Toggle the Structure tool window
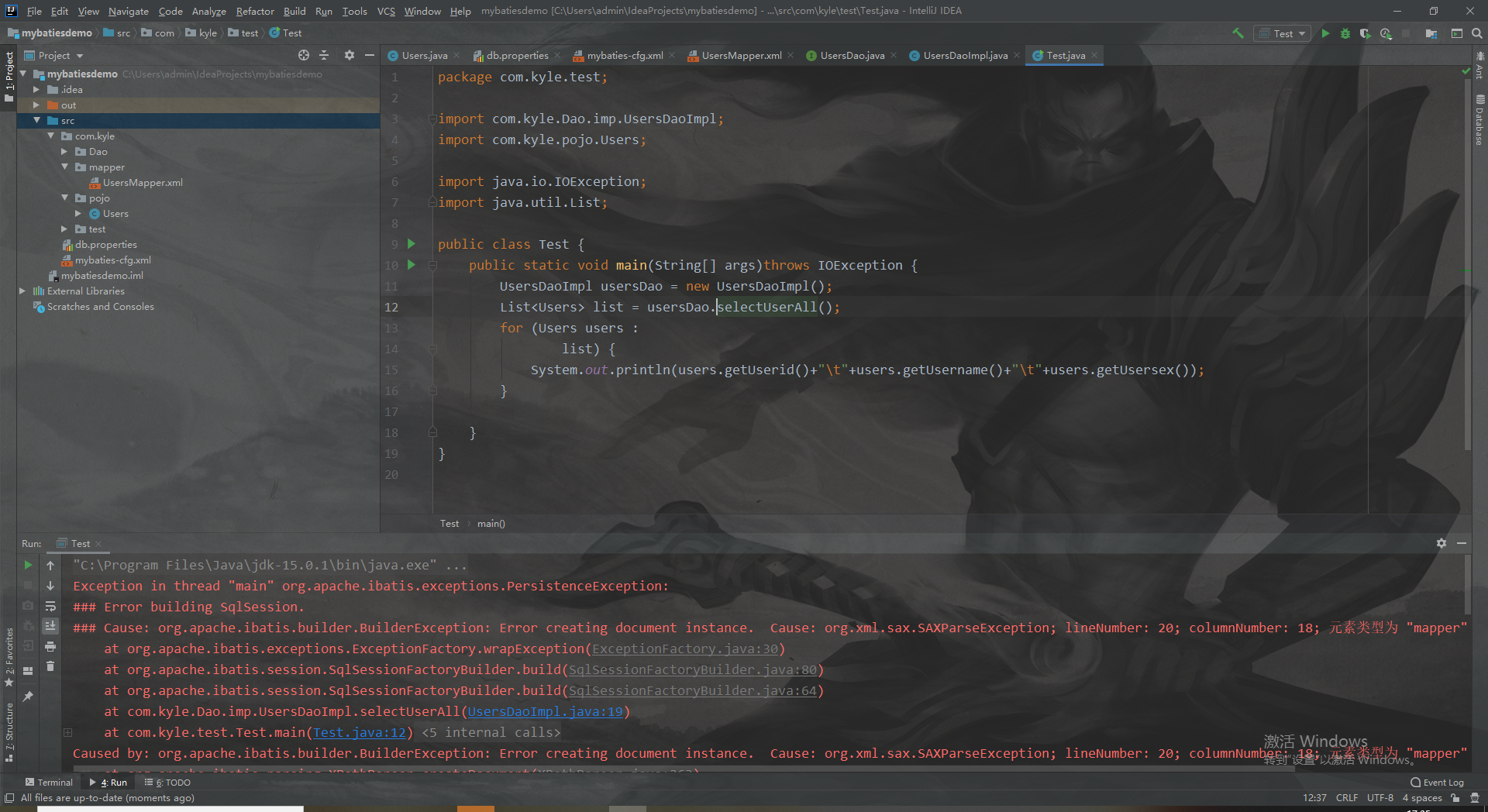Viewport: 1488px width, 812px height. (x=9, y=732)
